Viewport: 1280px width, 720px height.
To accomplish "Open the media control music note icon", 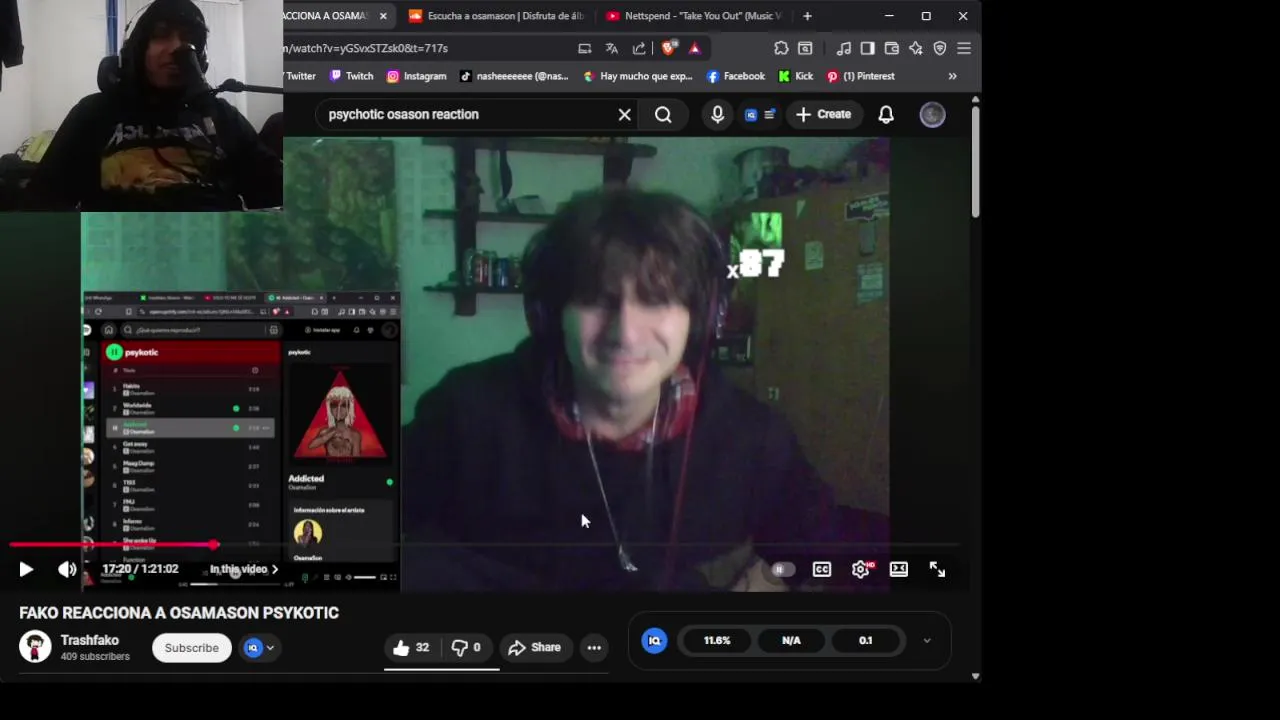I will [x=844, y=48].
